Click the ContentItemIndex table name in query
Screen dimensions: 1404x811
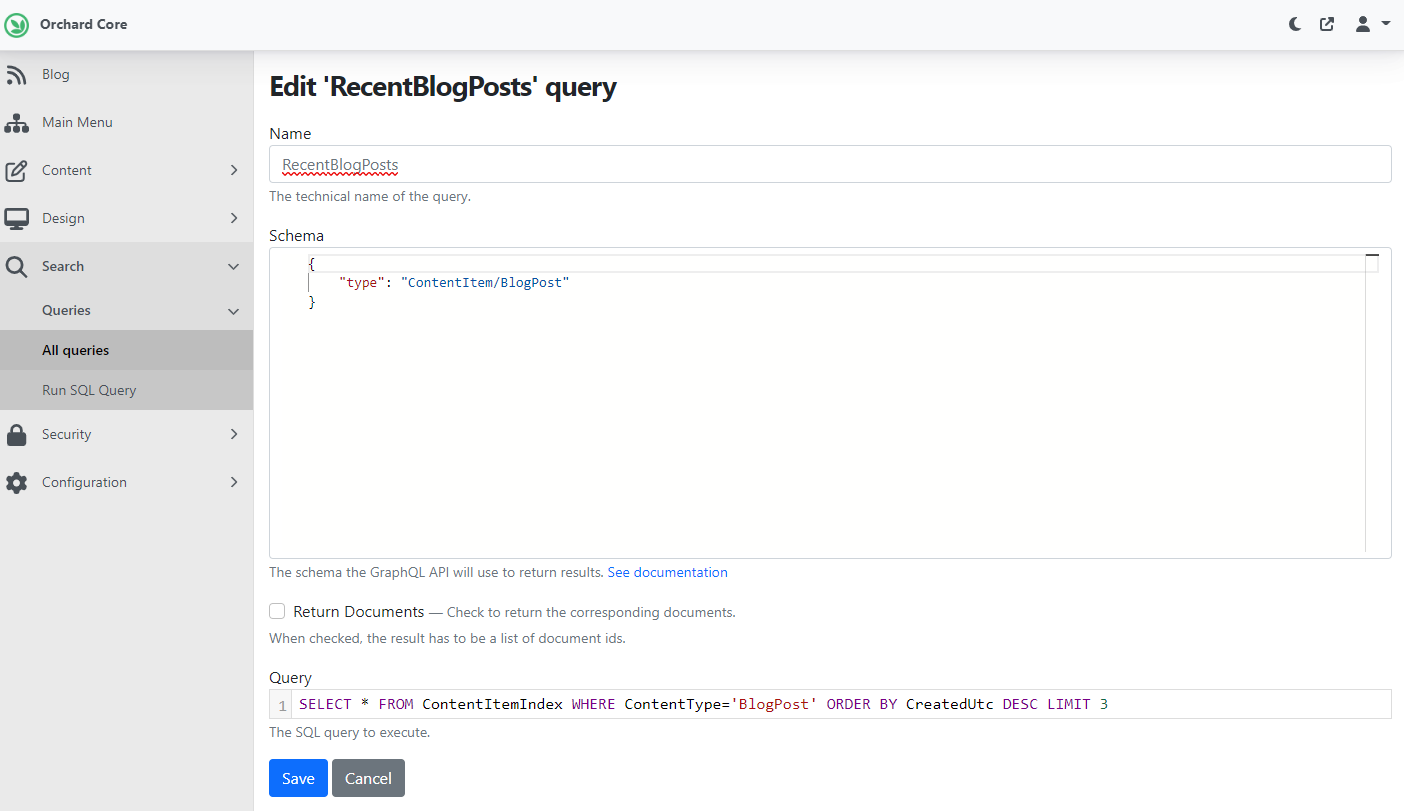(492, 704)
